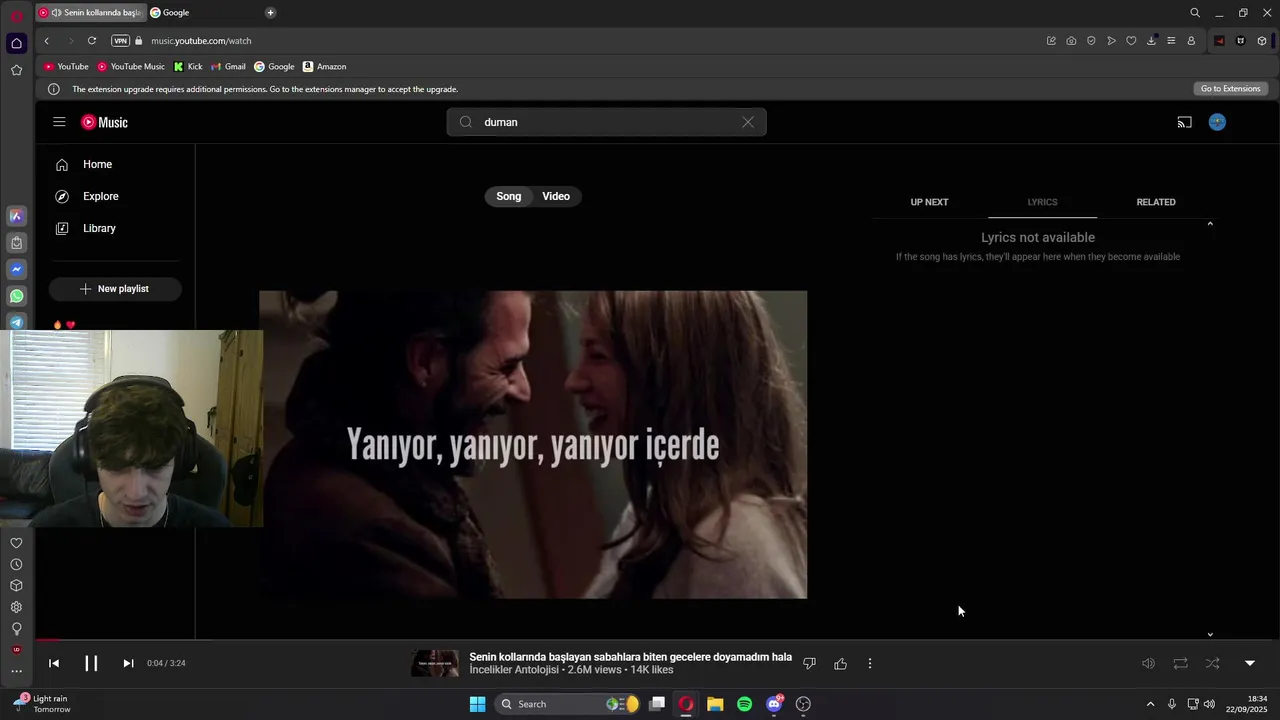Open the Gmail bookmark
This screenshot has height=720, width=1280.
(228, 67)
